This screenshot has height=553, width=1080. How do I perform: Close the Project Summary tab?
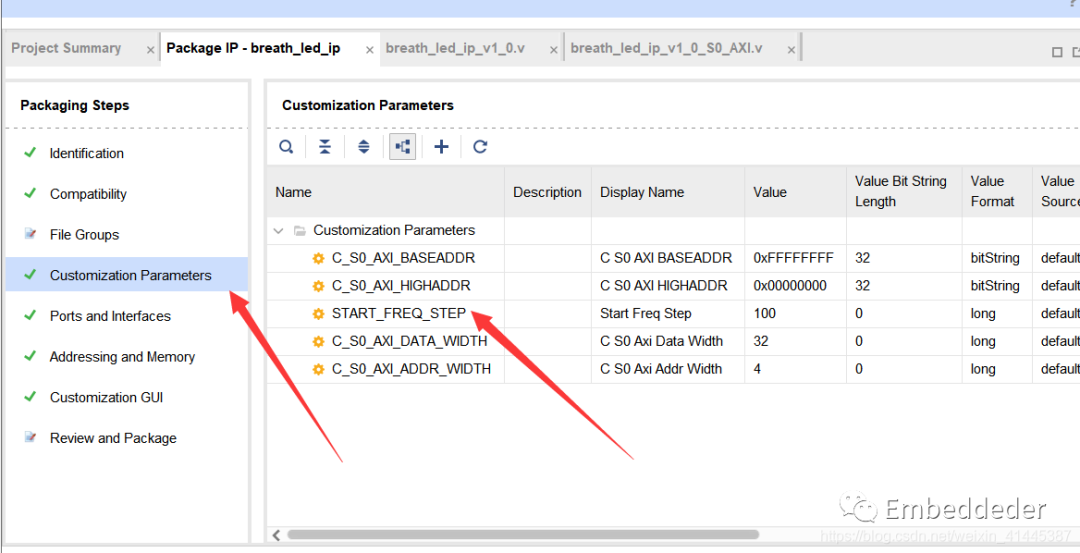pyautogui.click(x=151, y=49)
